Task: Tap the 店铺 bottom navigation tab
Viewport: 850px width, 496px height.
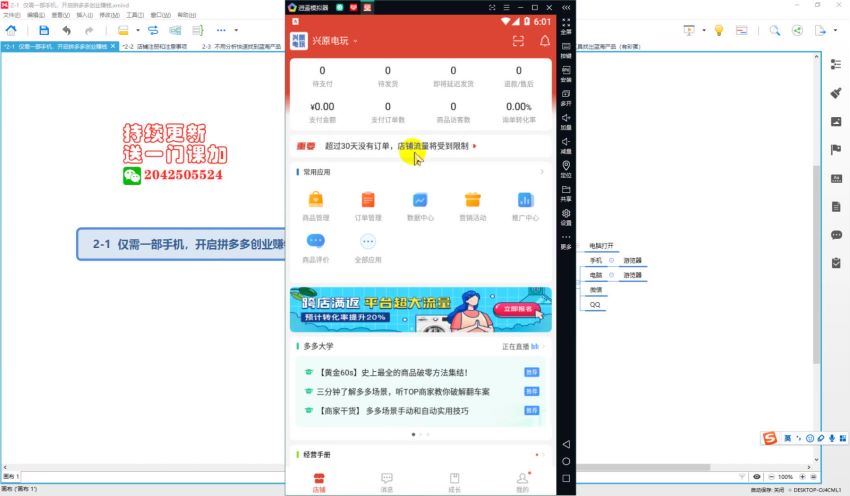Action: click(319, 482)
